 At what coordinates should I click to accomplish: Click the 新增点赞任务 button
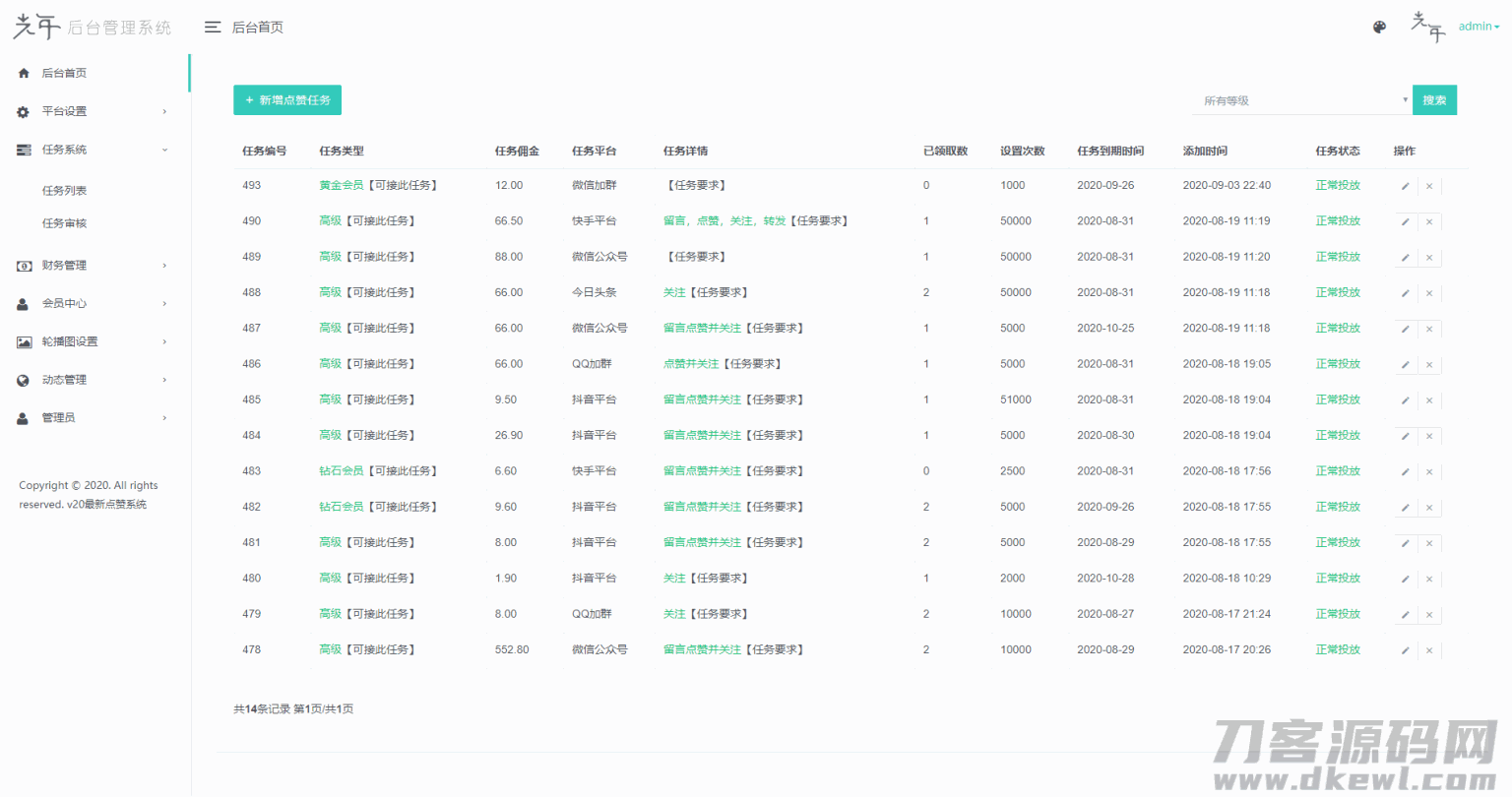coord(287,100)
